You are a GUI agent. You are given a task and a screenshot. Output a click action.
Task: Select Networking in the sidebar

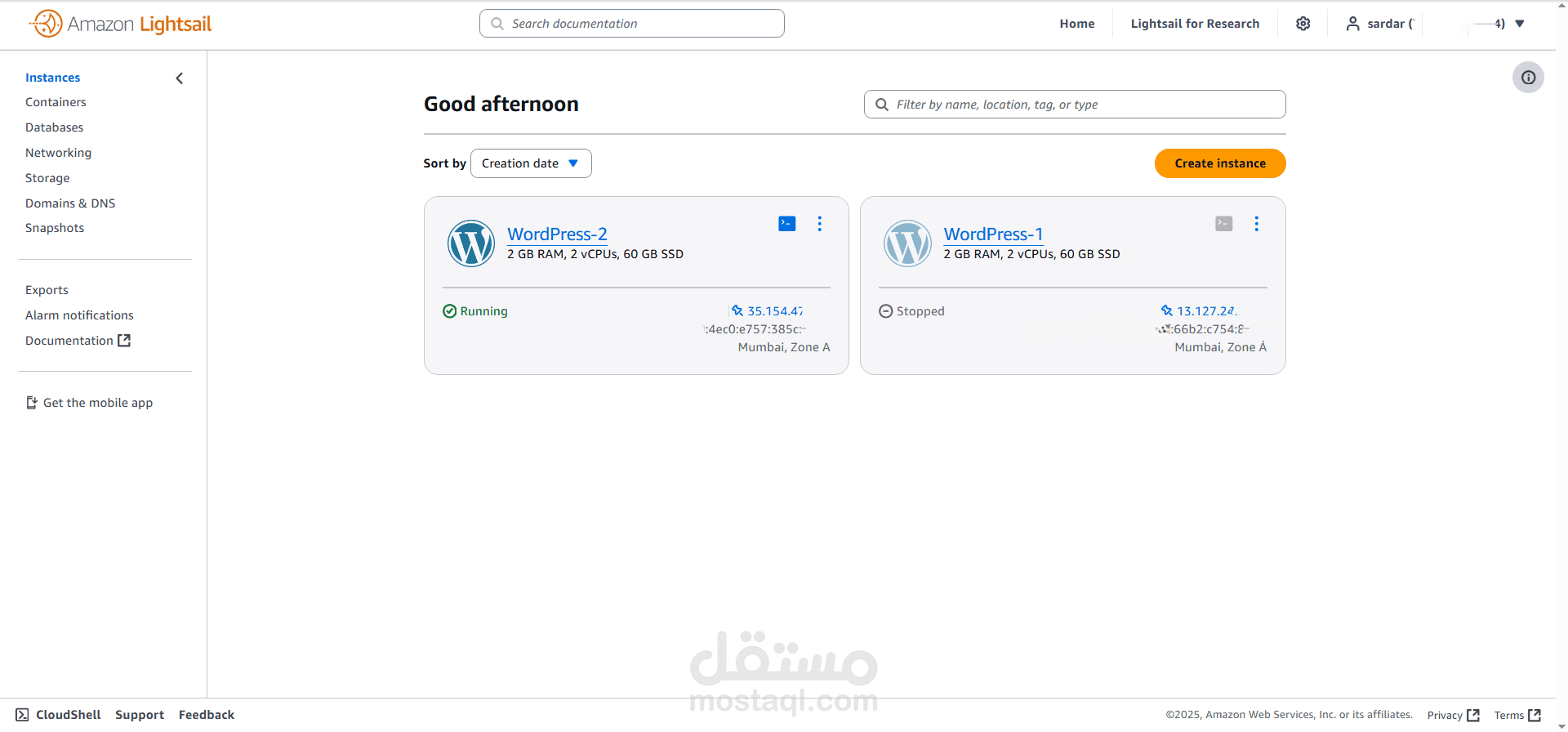[59, 153]
